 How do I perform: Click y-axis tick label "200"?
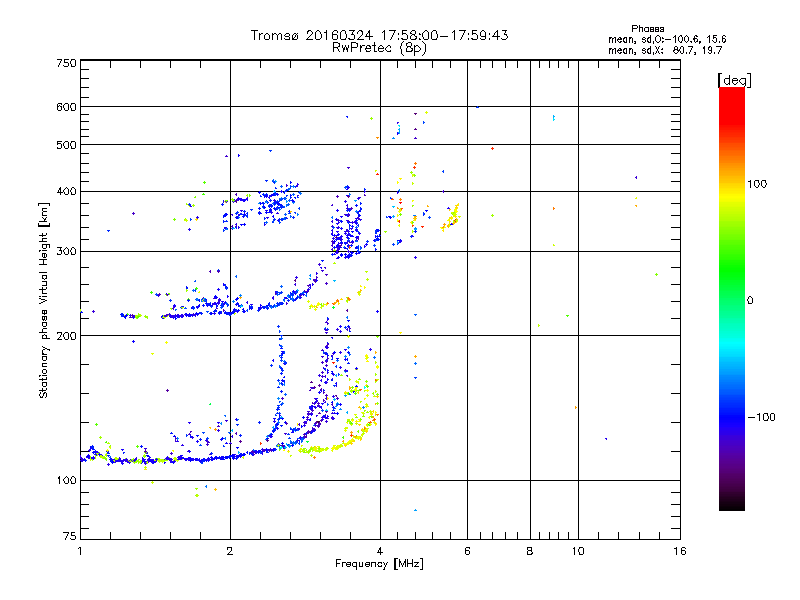pos(67,336)
